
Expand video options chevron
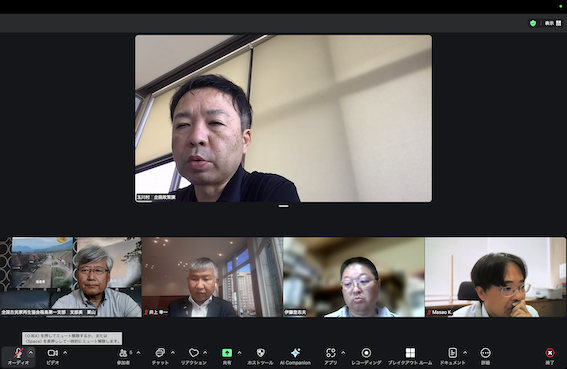pos(65,352)
